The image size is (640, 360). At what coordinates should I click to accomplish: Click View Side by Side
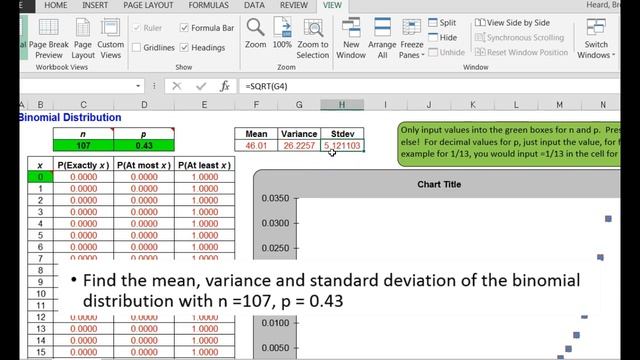coord(512,23)
